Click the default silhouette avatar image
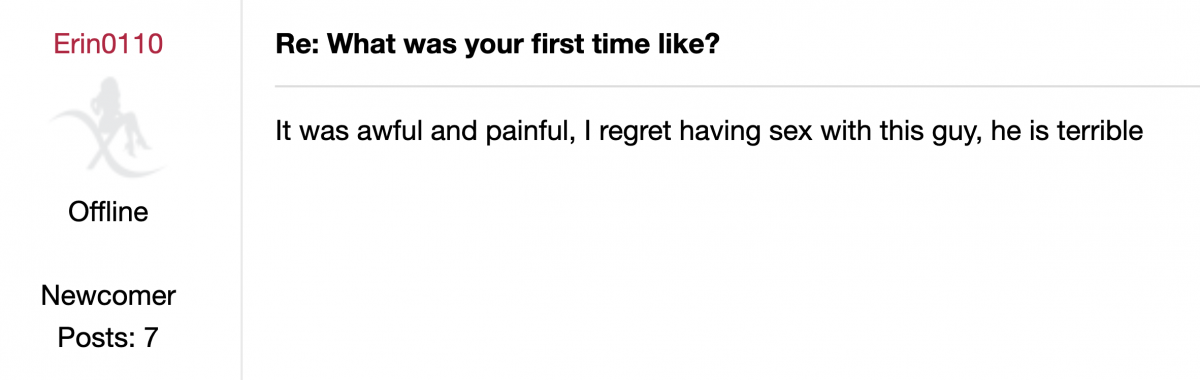Screen dimensions: 1200x380 tap(108, 126)
